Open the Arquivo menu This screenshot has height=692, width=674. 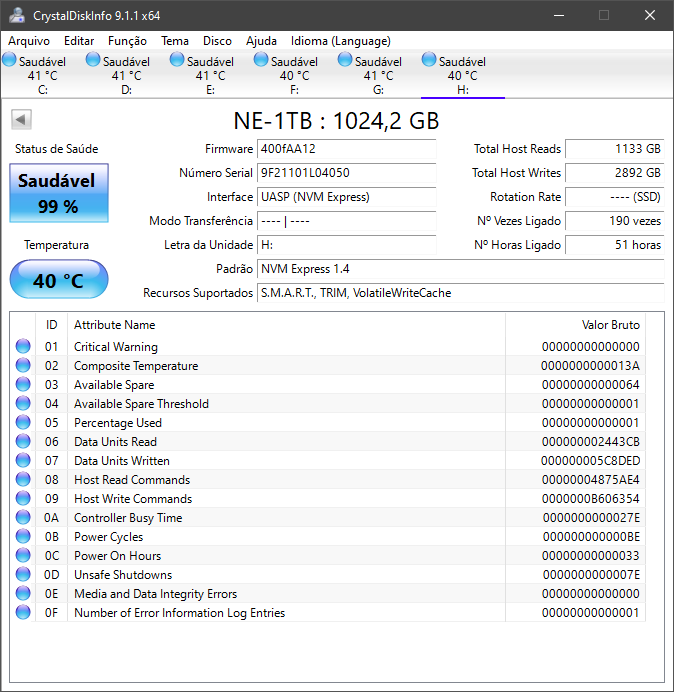pos(29,41)
